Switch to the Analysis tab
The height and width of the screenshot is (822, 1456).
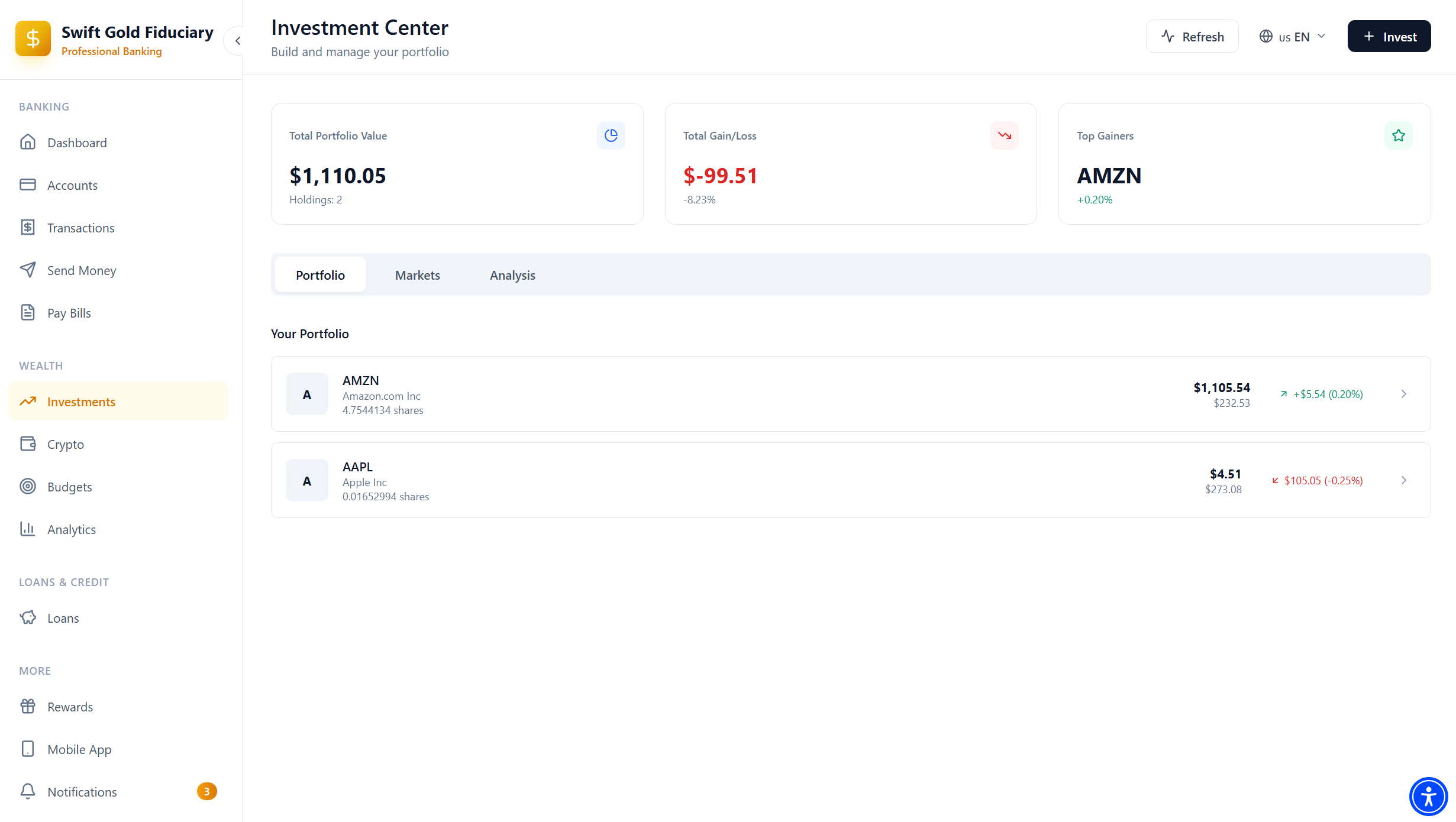click(512, 275)
